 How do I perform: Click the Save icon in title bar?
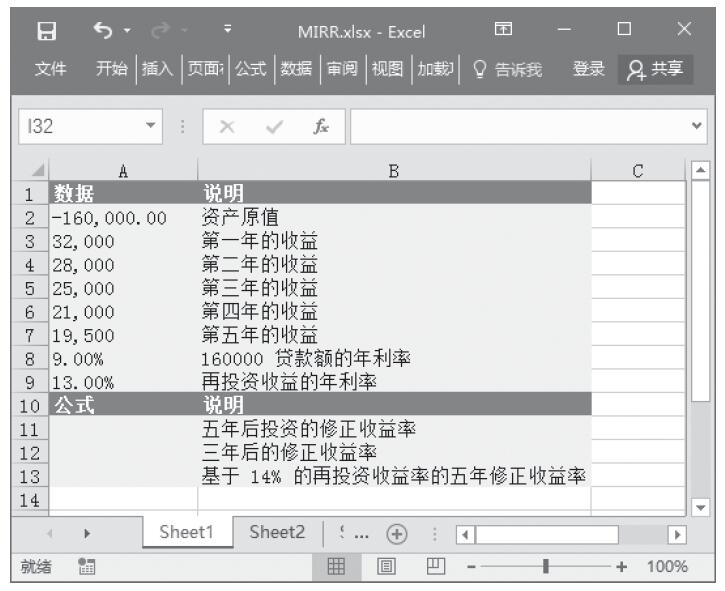point(46,31)
